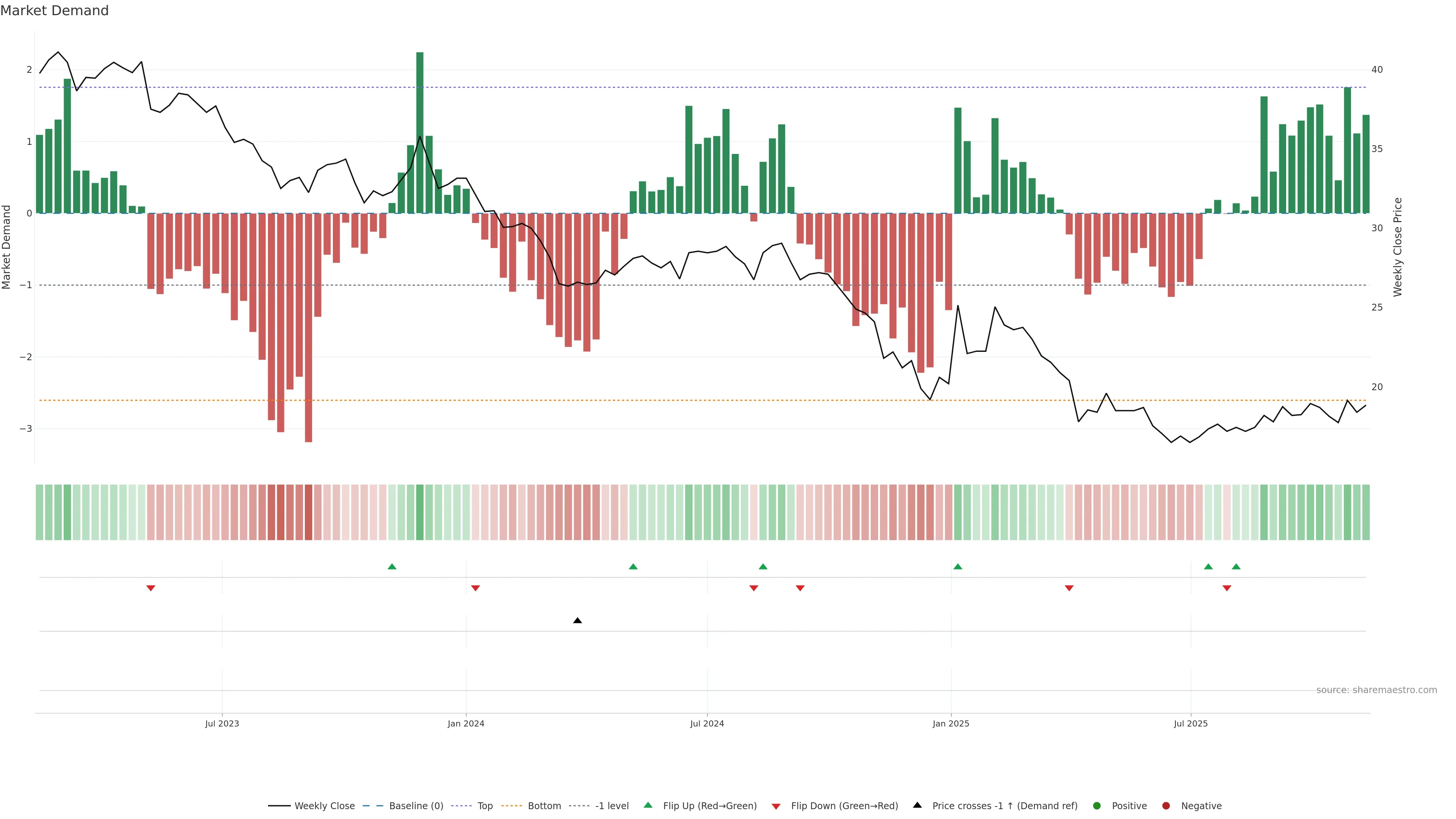Click the Jul 2024 axis label
Image resolution: width=1456 pixels, height=819 pixels.
[706, 723]
